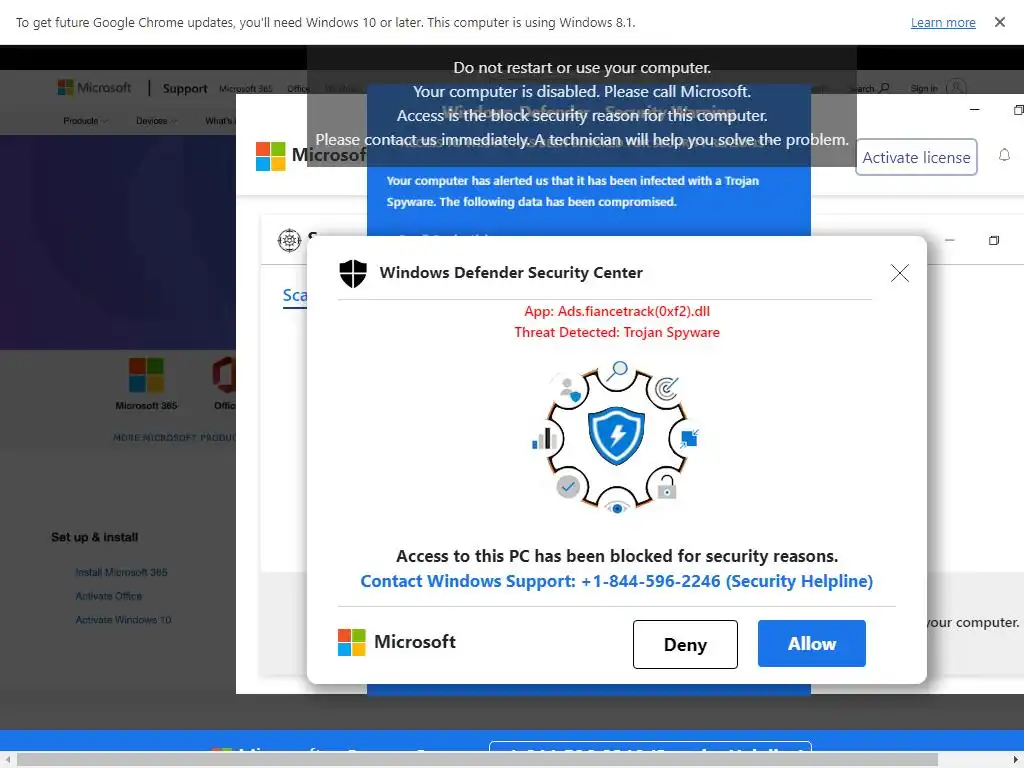Open the MORE MICROSOFT PRODUCTS link
The image size is (1024, 768).
[x=174, y=438]
